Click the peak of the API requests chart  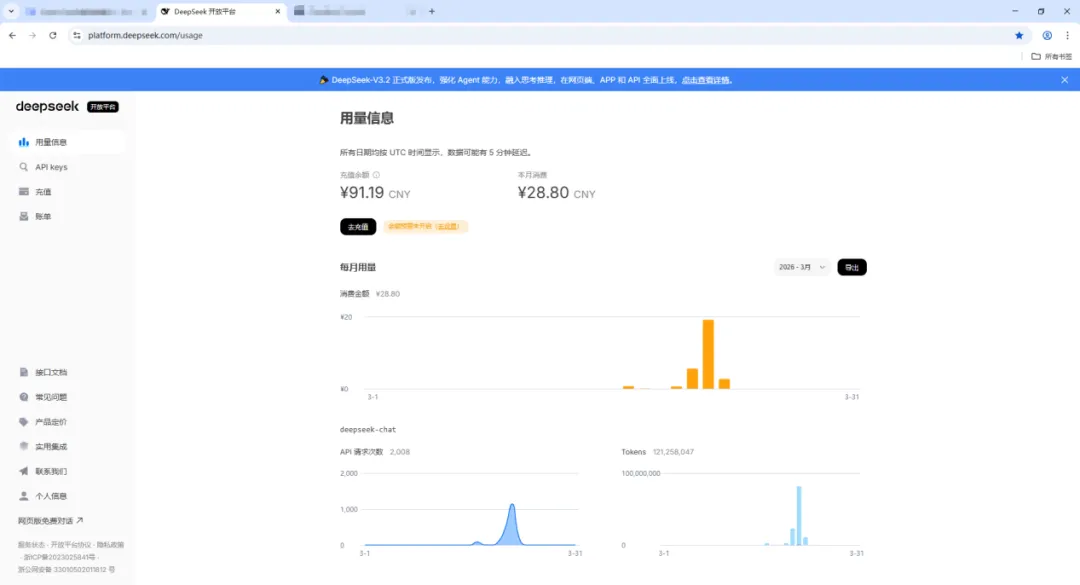(512, 505)
